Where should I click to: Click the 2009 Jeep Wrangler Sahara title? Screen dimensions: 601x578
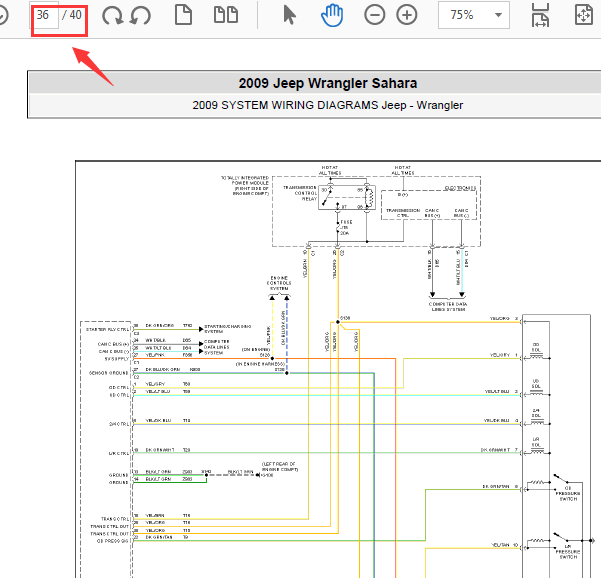coord(328,83)
